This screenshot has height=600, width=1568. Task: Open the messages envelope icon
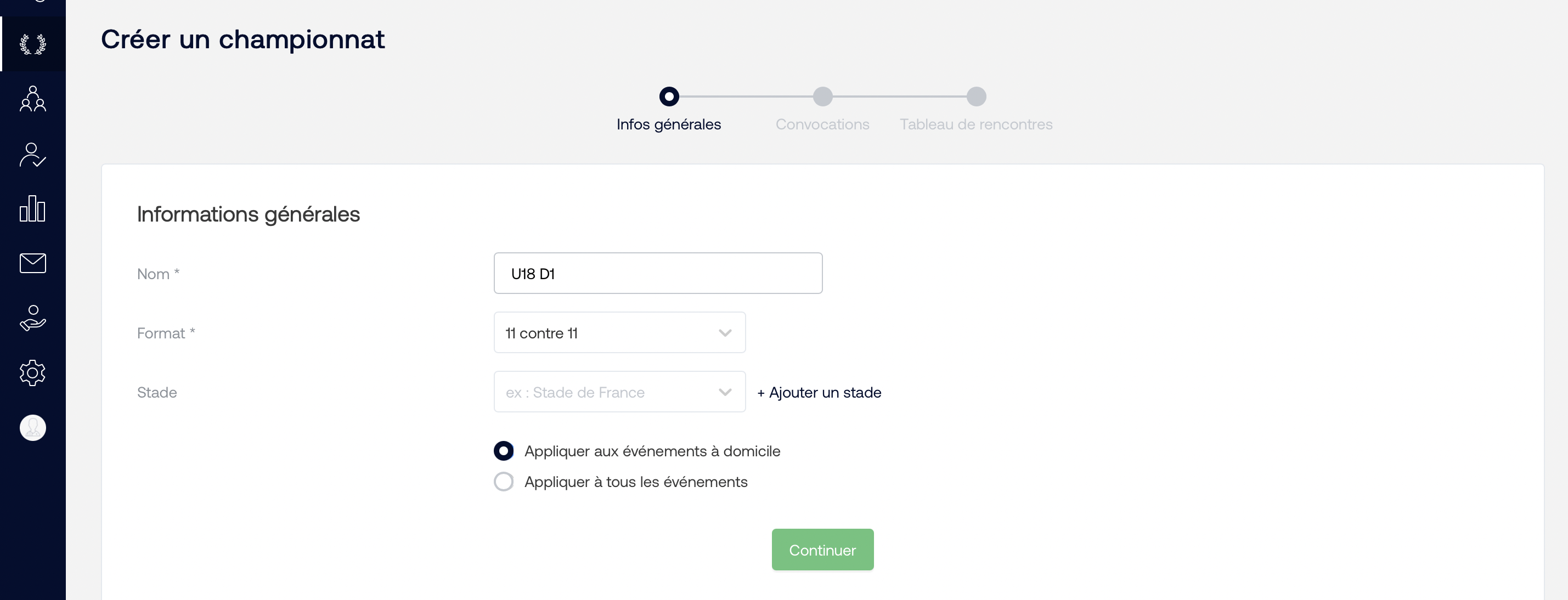[x=33, y=263]
